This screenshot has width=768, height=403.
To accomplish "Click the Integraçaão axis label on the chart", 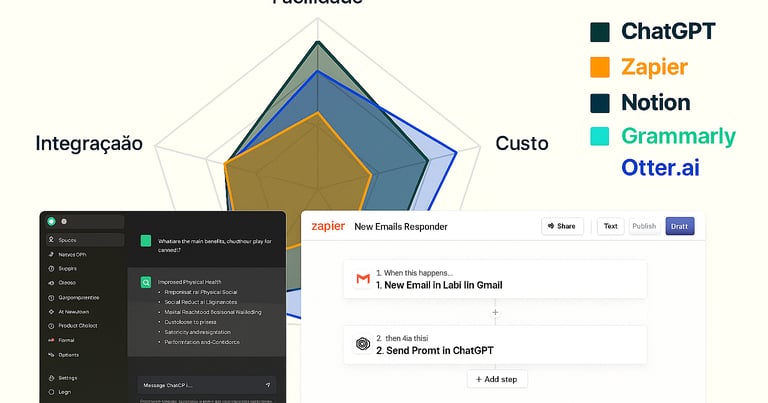I will click(x=89, y=143).
